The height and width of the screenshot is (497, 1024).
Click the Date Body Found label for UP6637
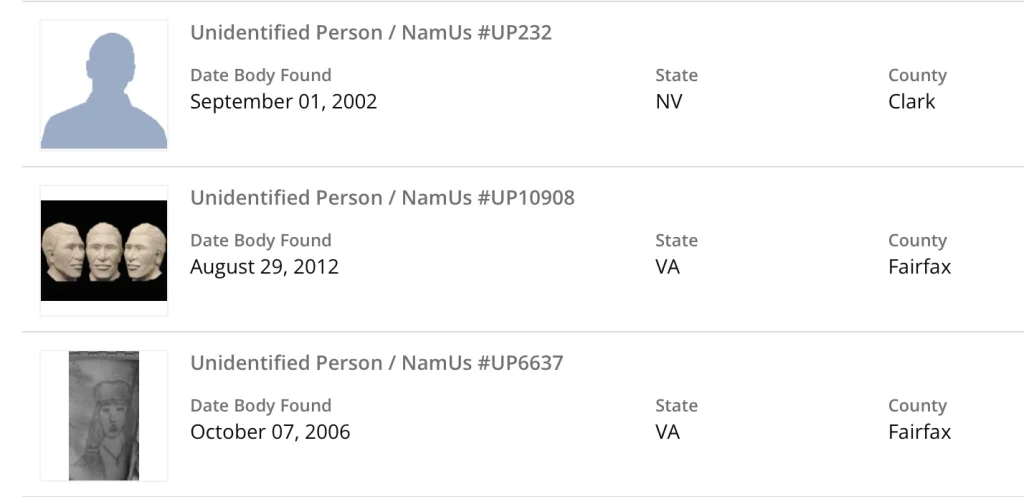pos(260,406)
